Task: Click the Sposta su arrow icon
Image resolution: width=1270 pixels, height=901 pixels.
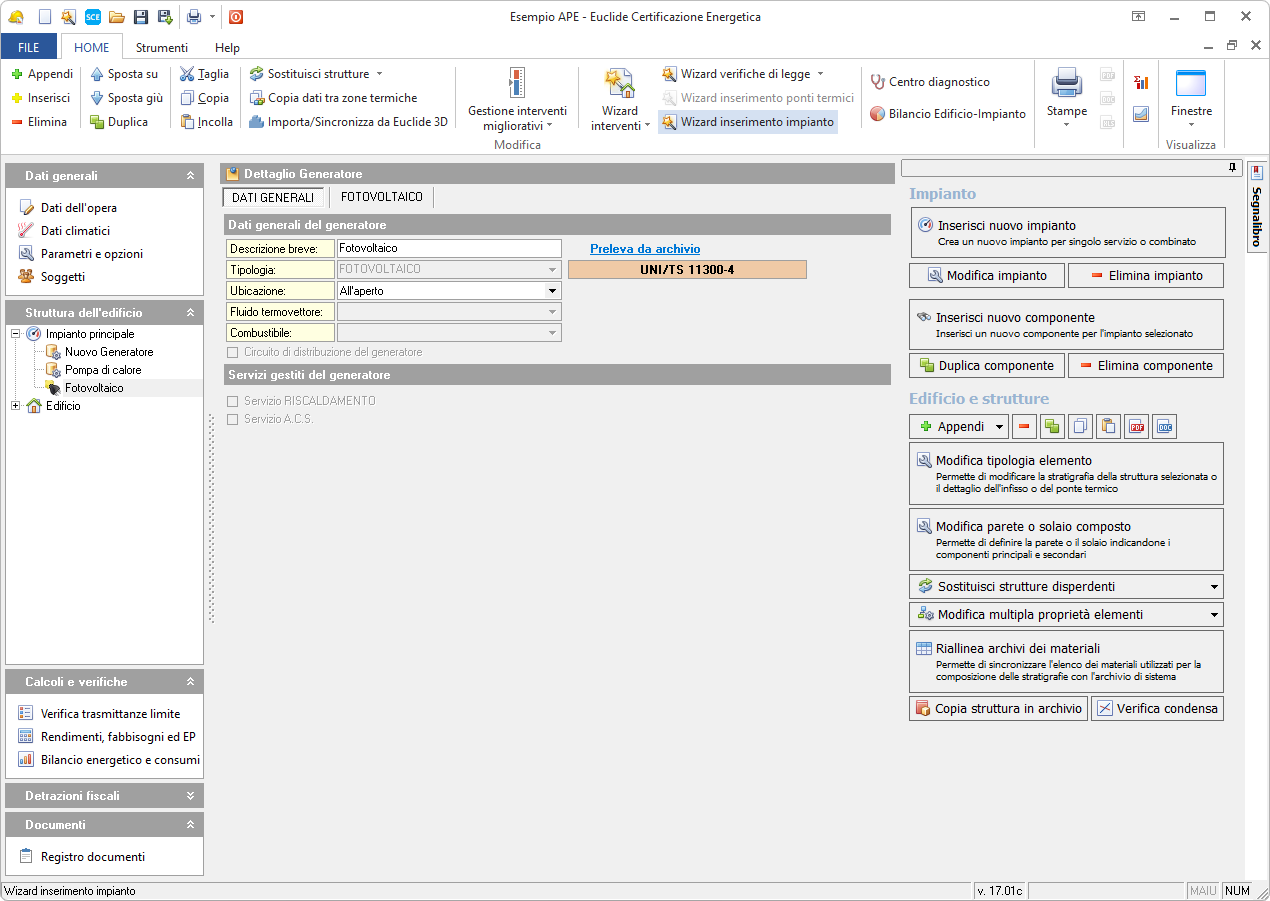Action: point(97,74)
